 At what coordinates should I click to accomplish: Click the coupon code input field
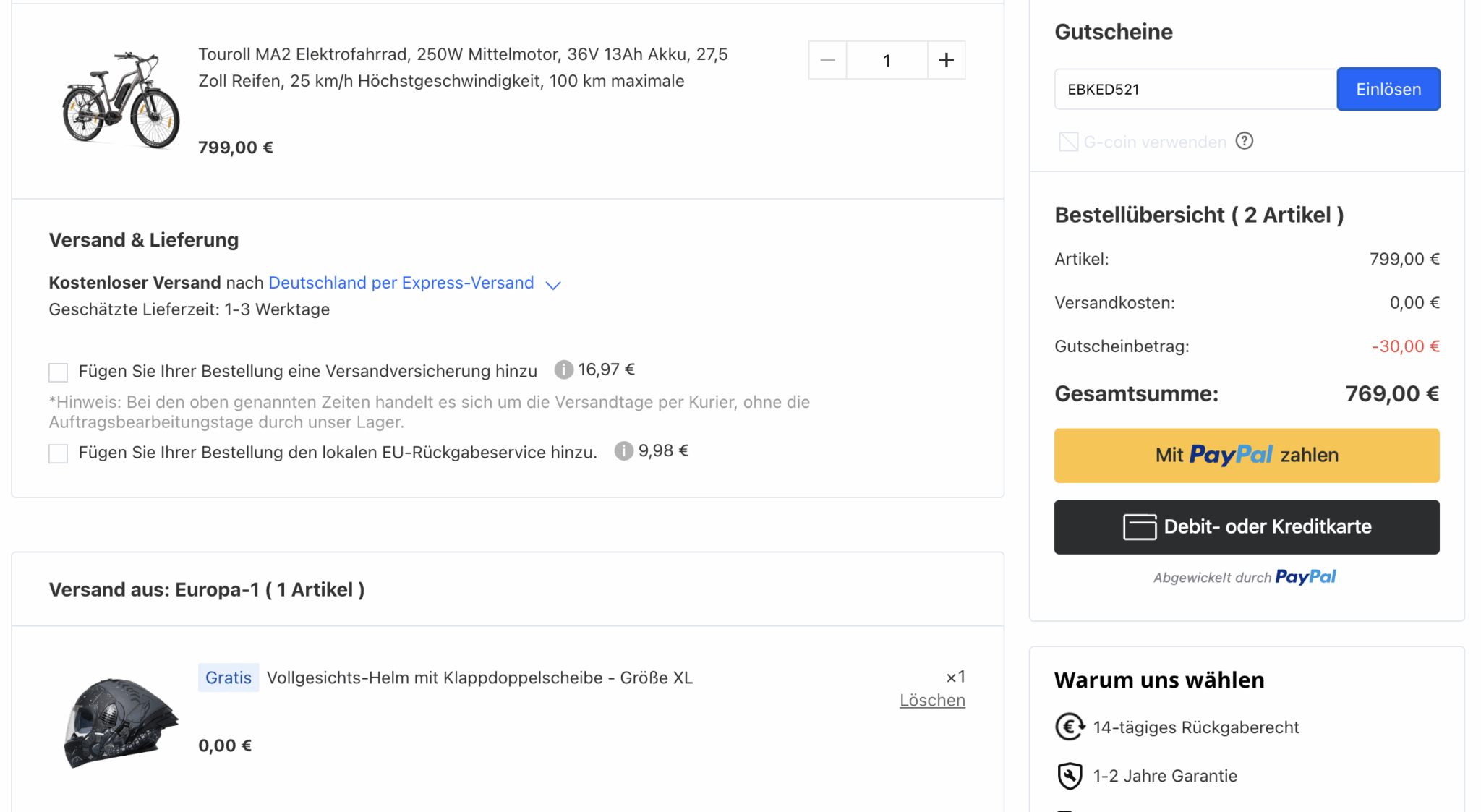(1195, 89)
